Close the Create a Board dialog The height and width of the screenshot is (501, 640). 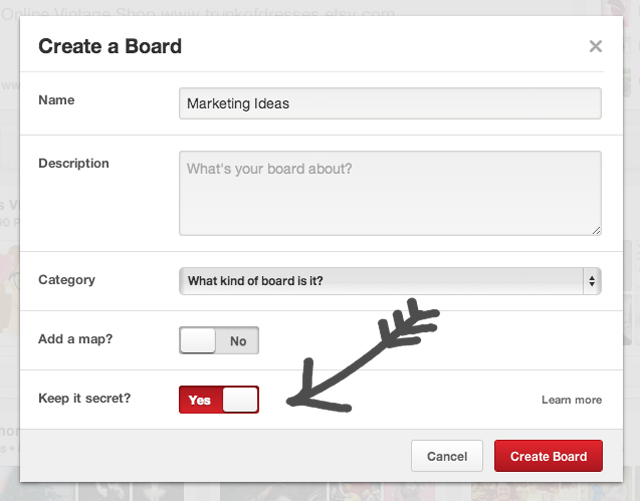point(595,46)
